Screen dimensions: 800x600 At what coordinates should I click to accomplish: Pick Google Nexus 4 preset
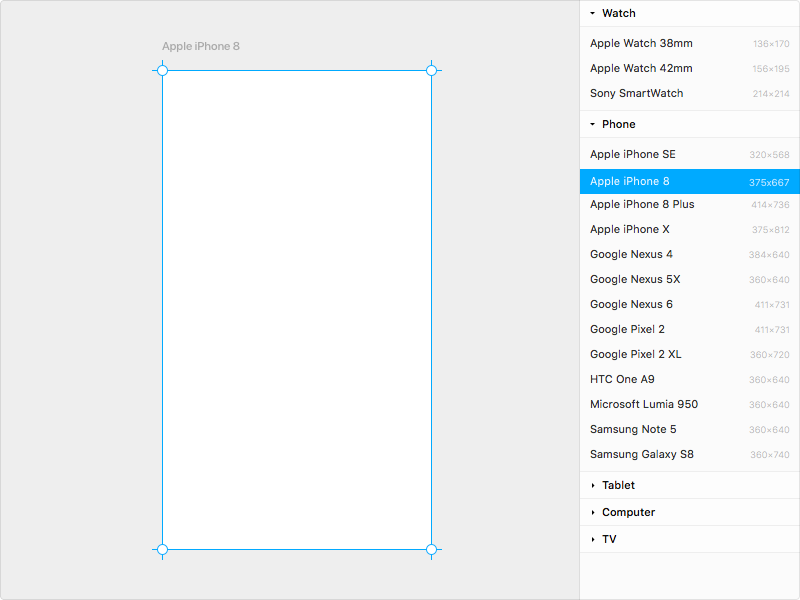690,254
